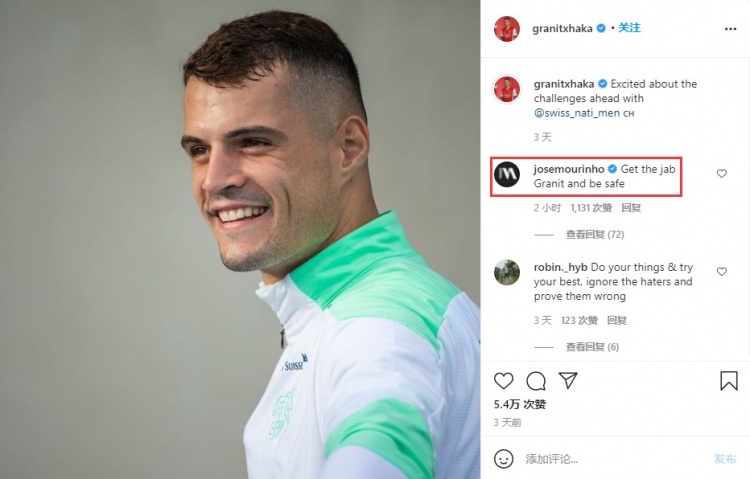Click the blue 关注 follow button
This screenshot has width=750, height=479.
pos(629,28)
